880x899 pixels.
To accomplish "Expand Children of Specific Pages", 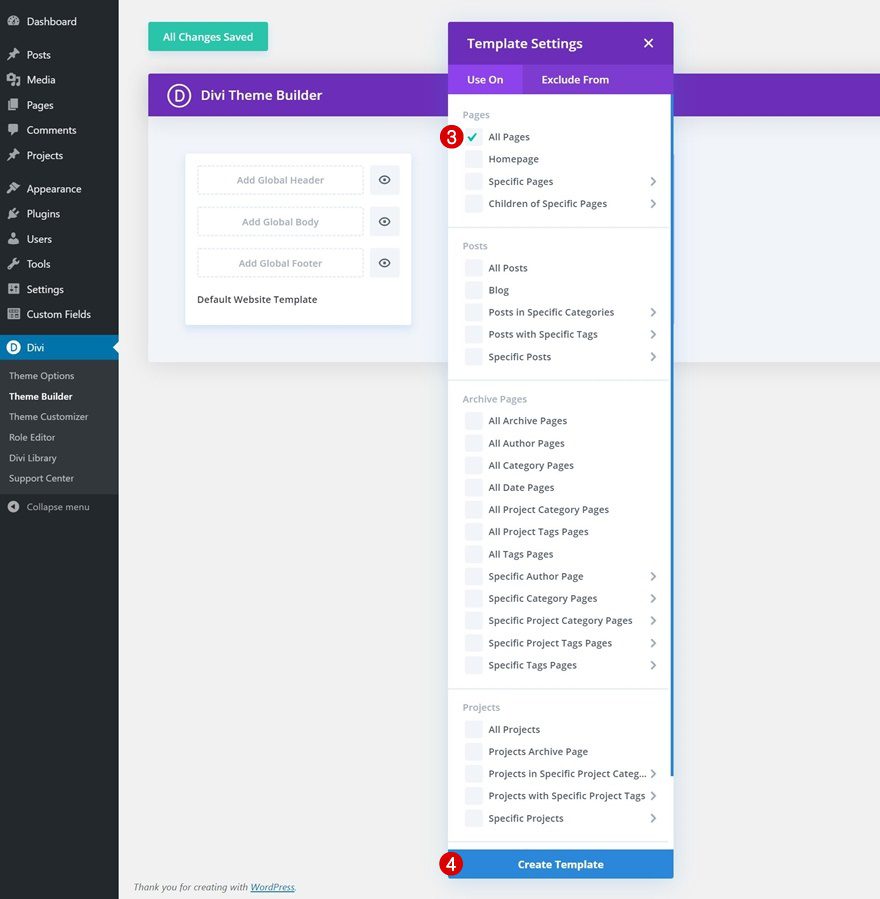I will click(x=655, y=203).
